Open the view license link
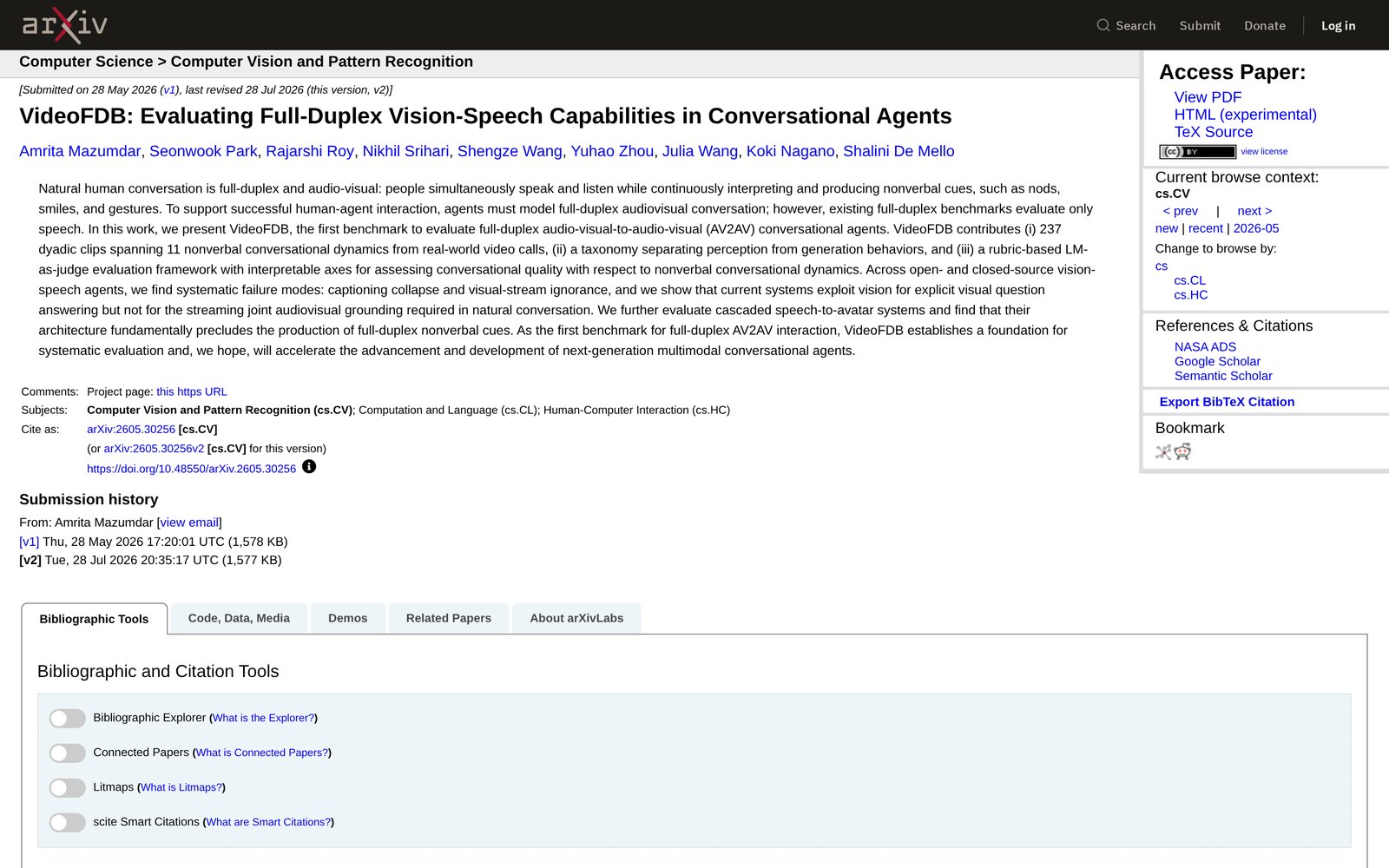Viewport: 1389px width, 868px height. coord(1264,151)
